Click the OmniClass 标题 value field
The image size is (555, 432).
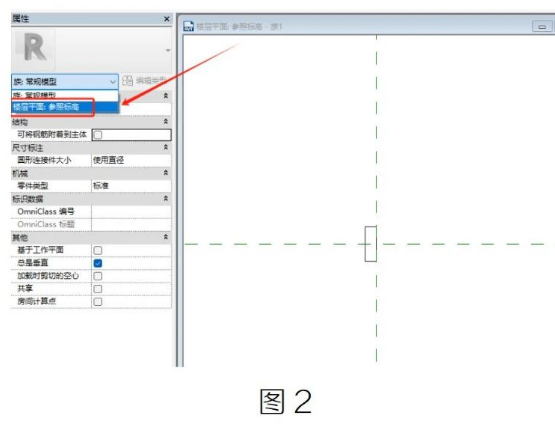pos(131,224)
